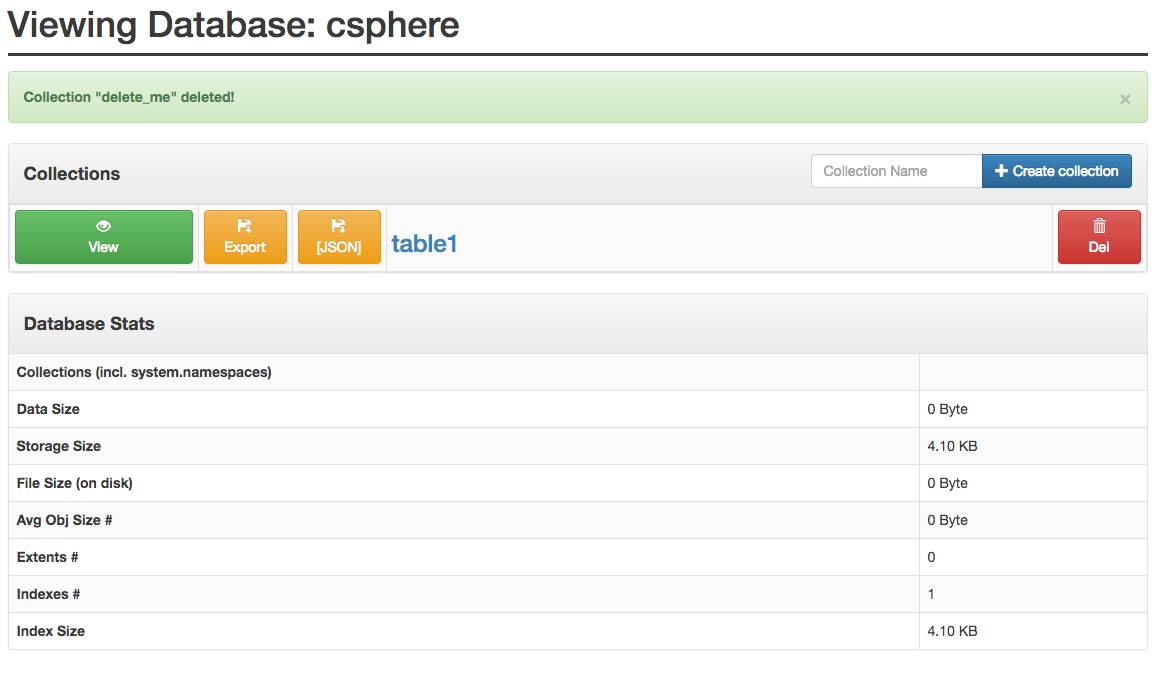This screenshot has height=692, width=1162.
Task: Click the green collection deleted message text
Action: pos(129,97)
